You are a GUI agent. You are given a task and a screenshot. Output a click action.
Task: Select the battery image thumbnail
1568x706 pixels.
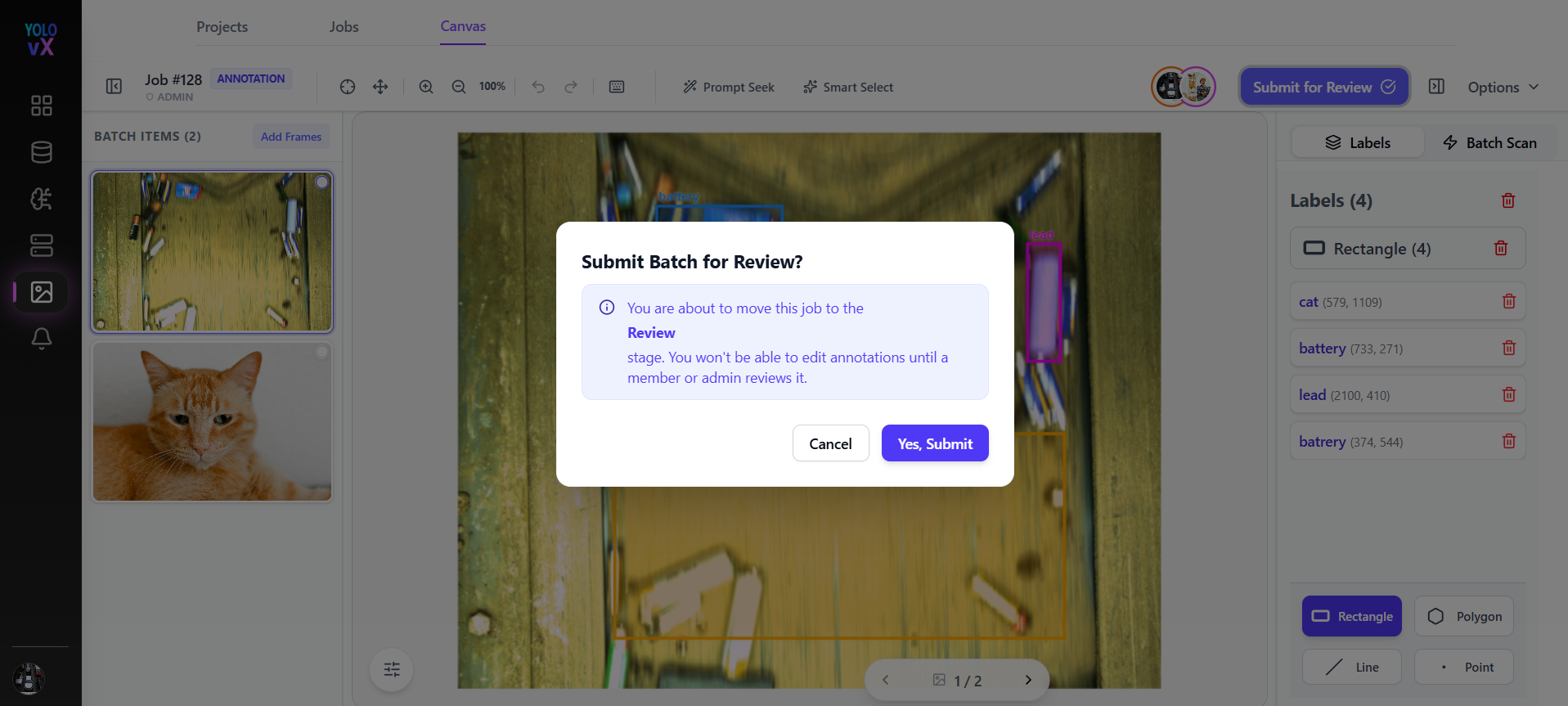tap(212, 252)
